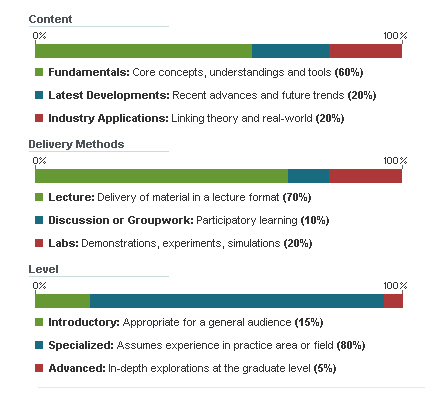Screen dimensions: 440x395
Task: Click the Delivery Methods section heading
Action: (76, 144)
